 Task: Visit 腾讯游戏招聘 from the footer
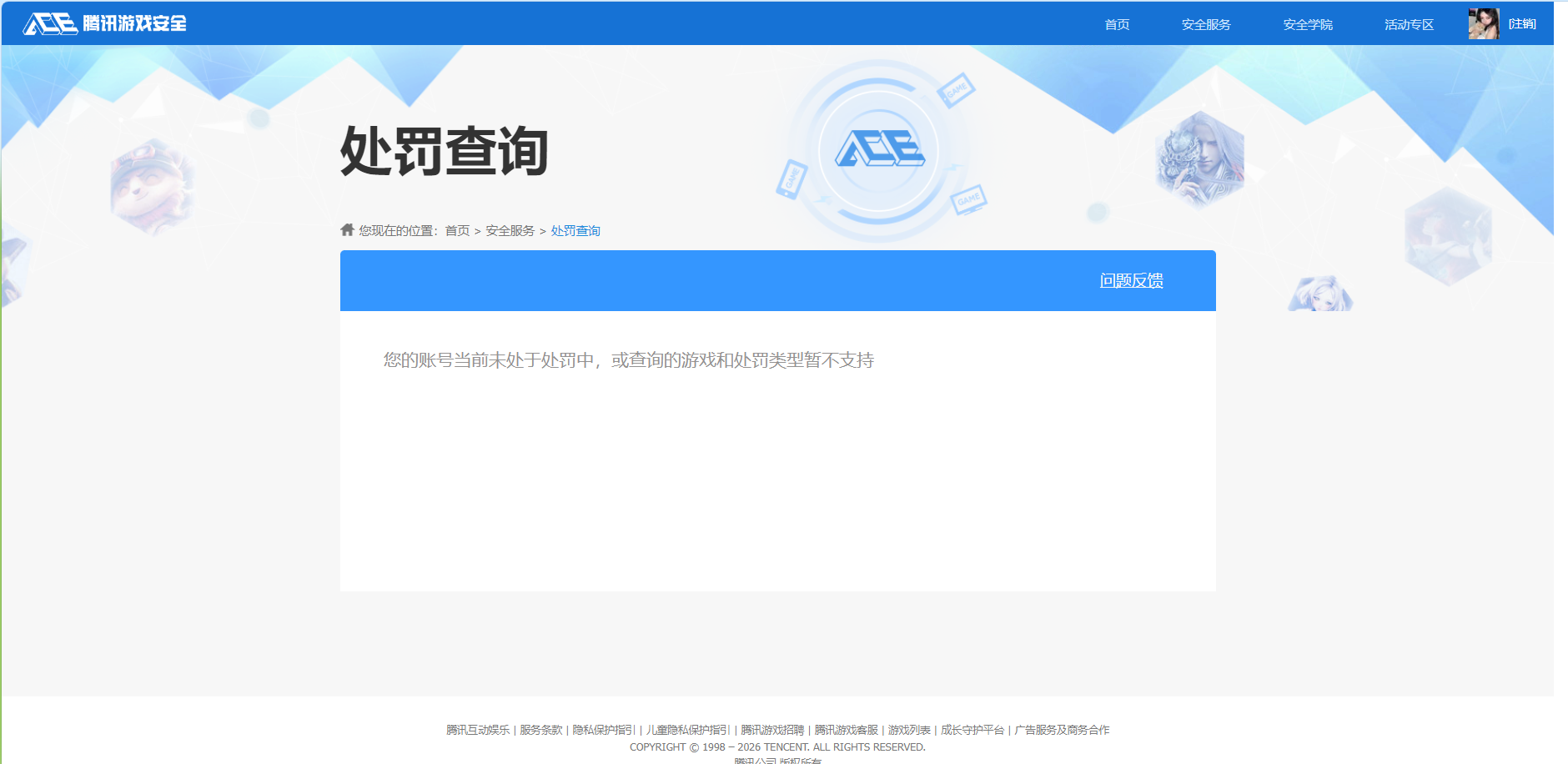771,729
